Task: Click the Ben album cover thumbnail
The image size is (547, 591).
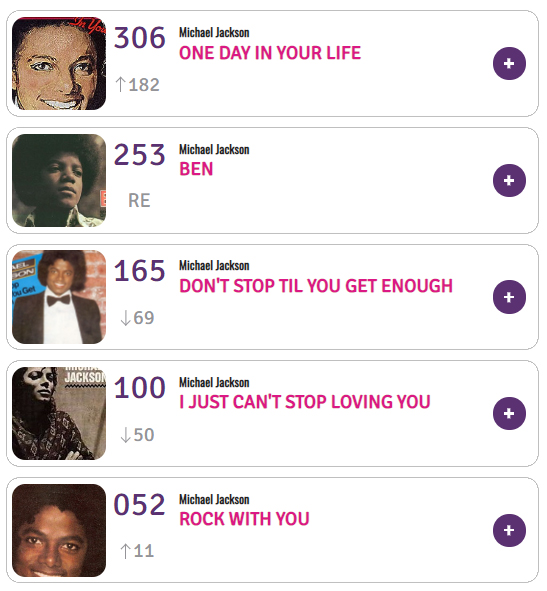Action: (x=59, y=180)
